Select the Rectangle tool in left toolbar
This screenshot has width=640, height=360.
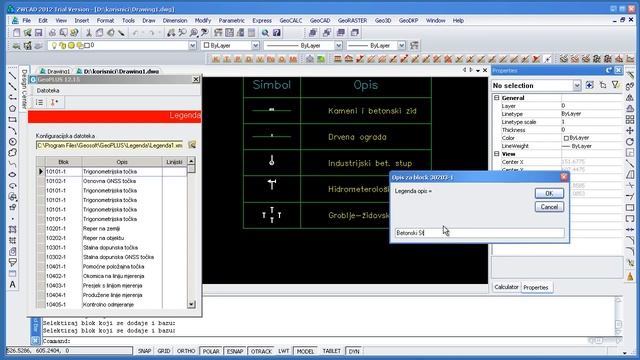[13, 120]
